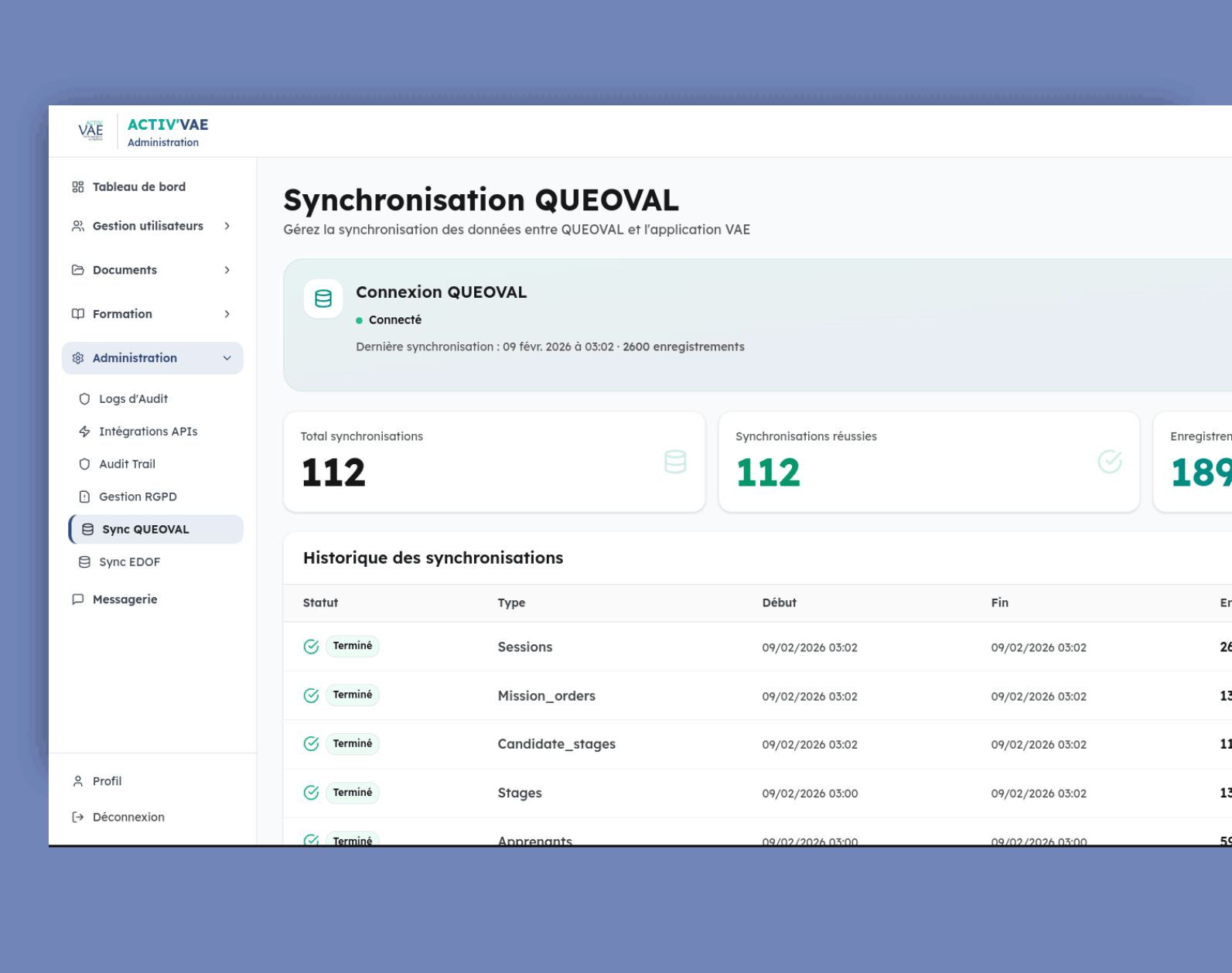Click the Tableau de bord grid icon
The width and height of the screenshot is (1232, 973).
pos(78,186)
